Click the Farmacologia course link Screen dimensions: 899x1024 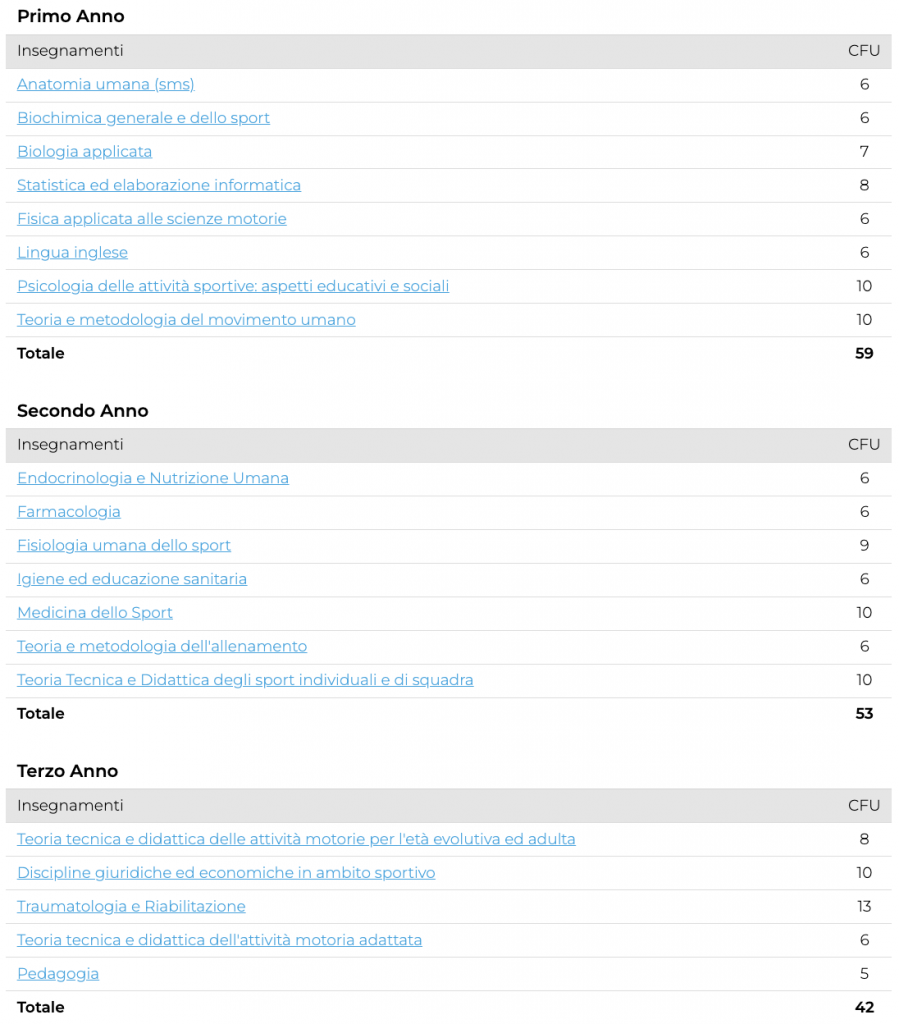tap(68, 512)
